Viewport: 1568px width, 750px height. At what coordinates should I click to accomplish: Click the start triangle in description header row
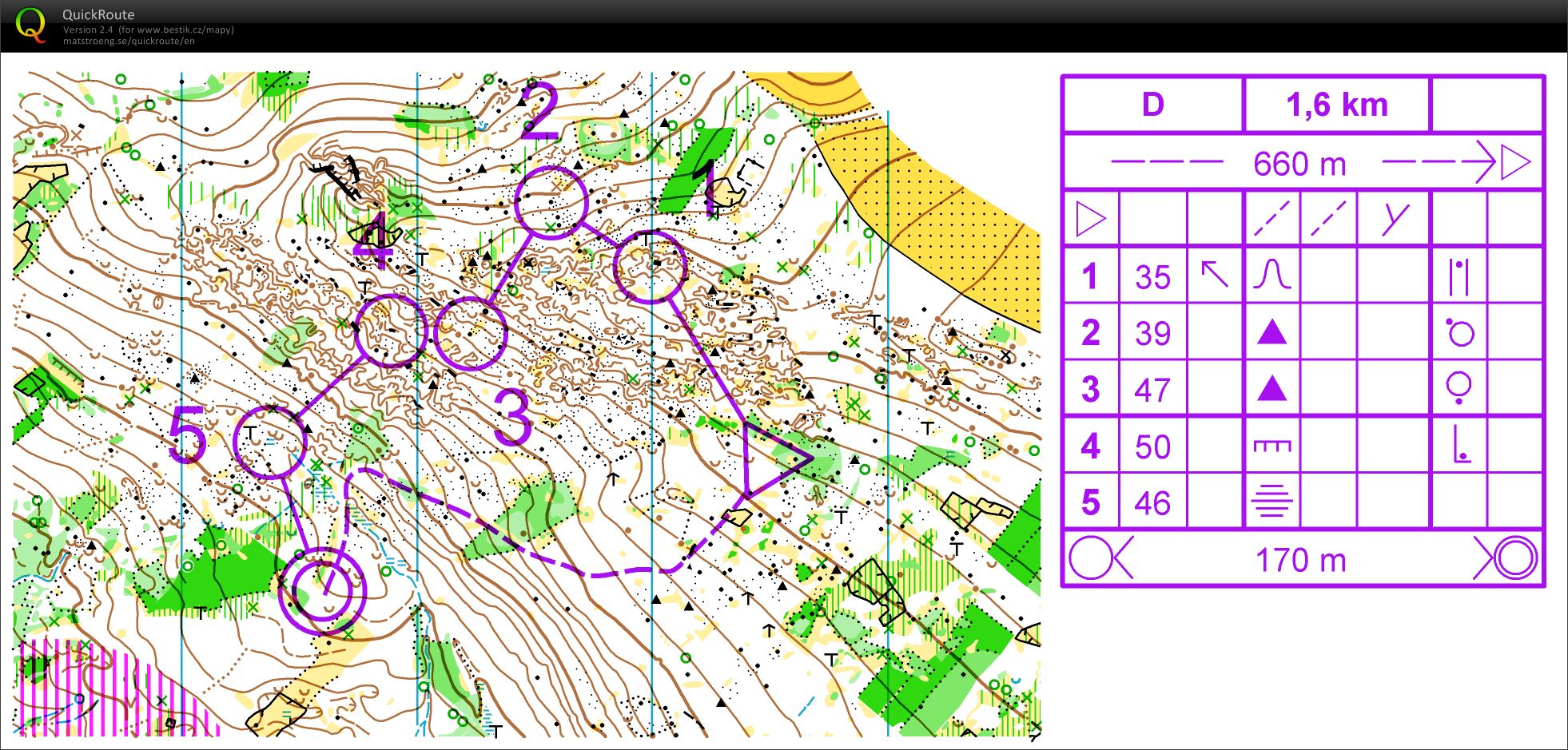tap(1090, 219)
